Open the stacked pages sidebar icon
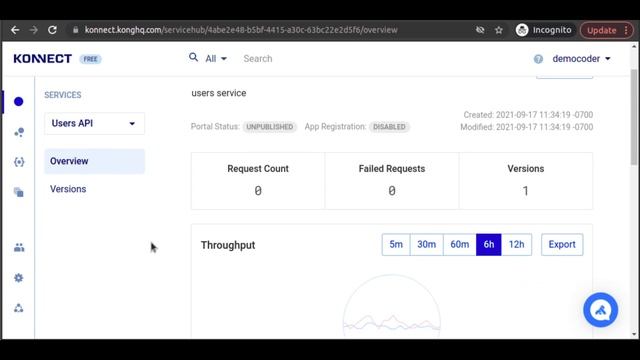 (x=19, y=192)
